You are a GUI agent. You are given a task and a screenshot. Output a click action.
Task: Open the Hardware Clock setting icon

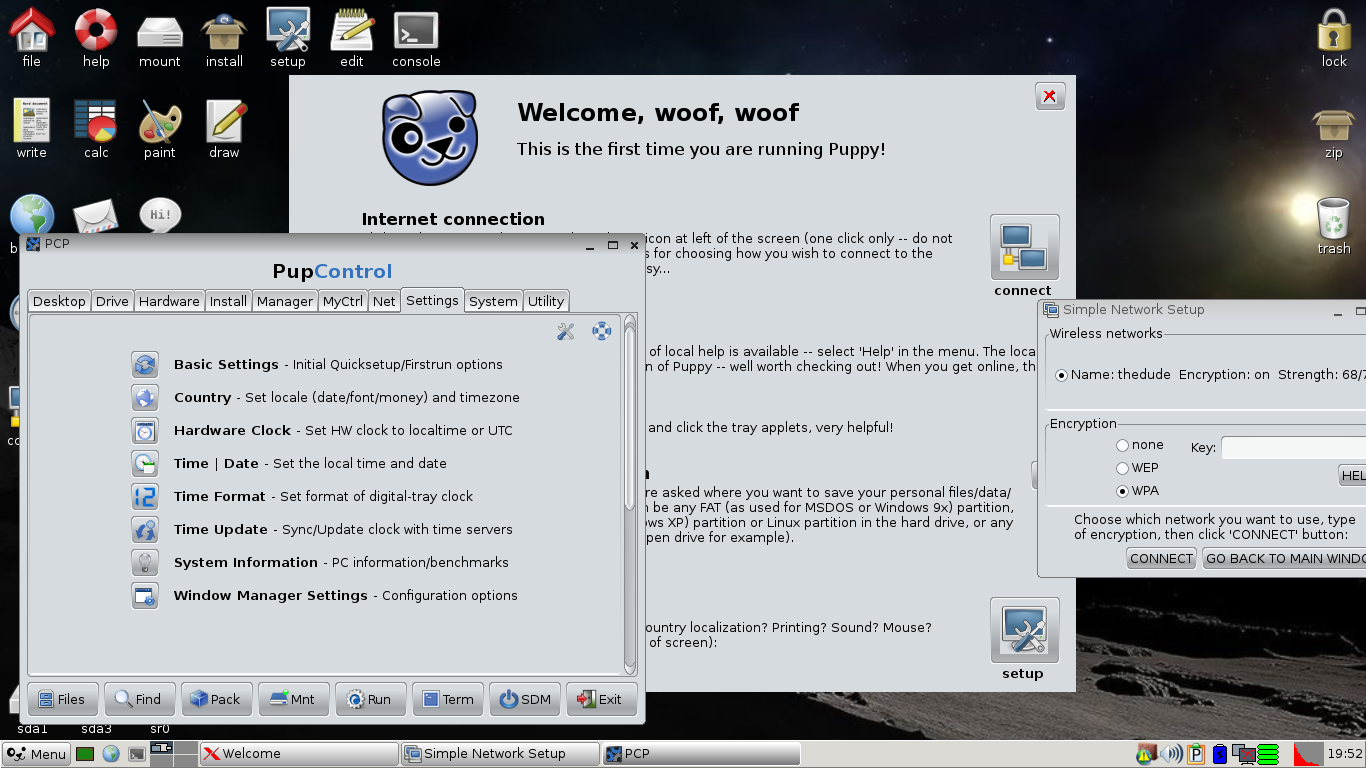pyautogui.click(x=145, y=431)
